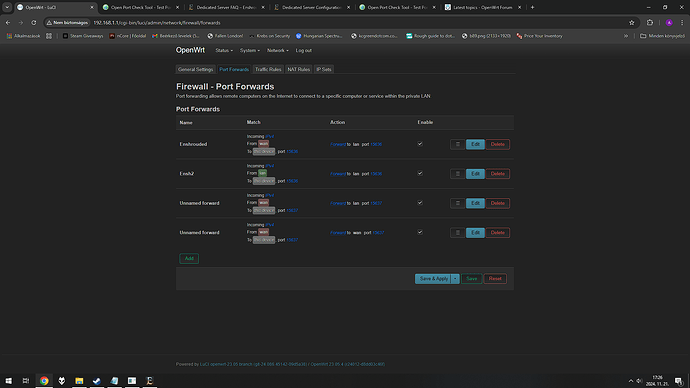Image resolution: width=690 pixels, height=388 pixels.
Task: Uncheck the Ensh2 rule enable checkbox
Action: [x=420, y=173]
